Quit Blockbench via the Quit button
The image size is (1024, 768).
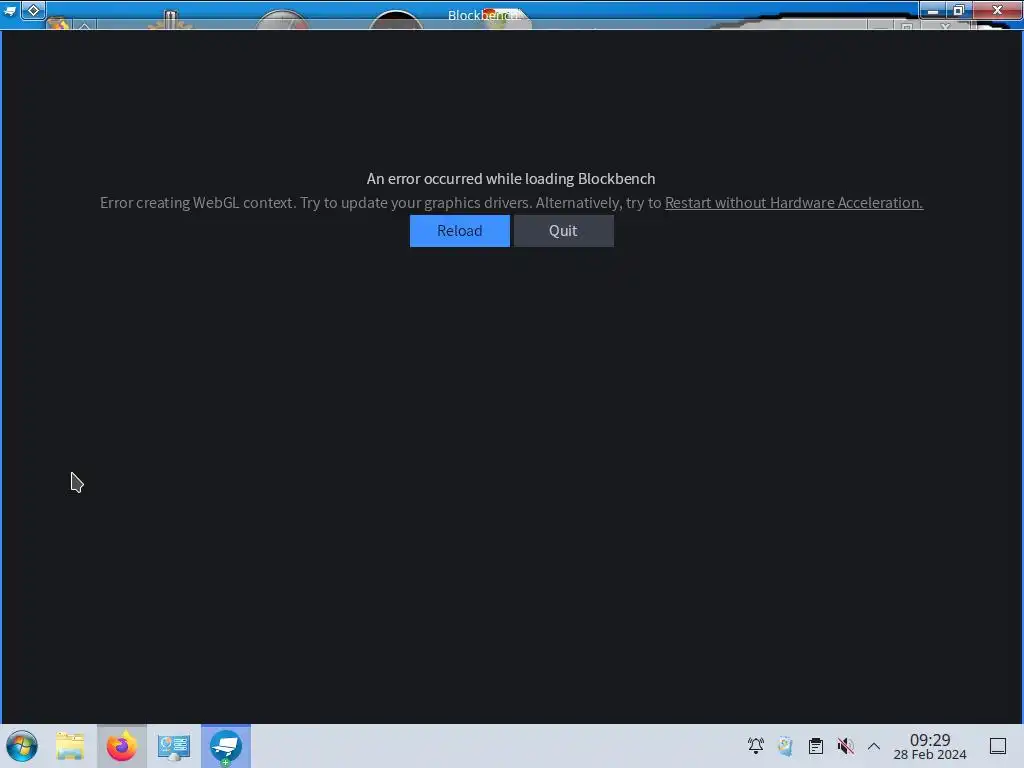pyautogui.click(x=564, y=231)
